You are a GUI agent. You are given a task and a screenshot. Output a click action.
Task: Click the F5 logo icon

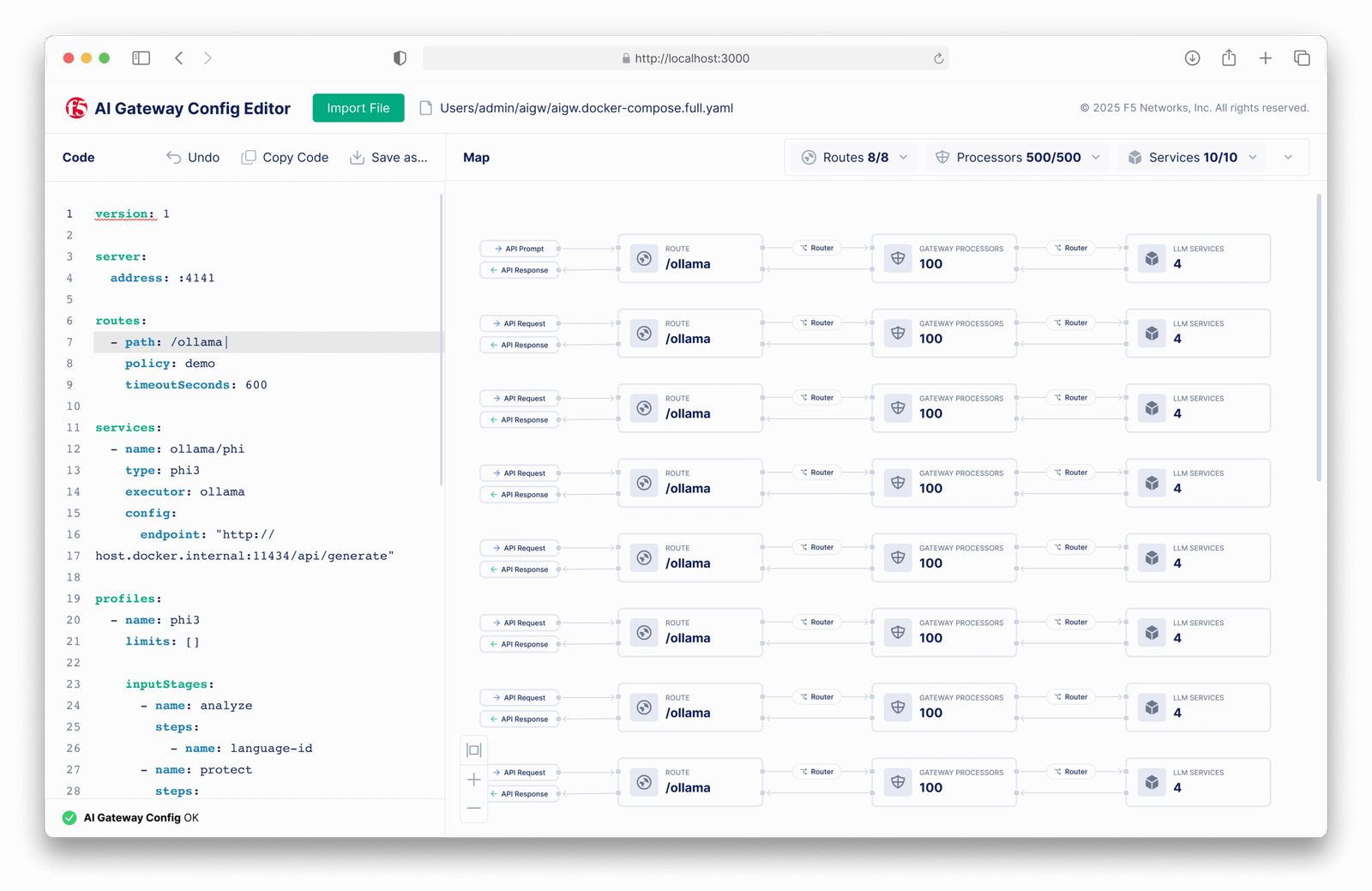(x=76, y=108)
